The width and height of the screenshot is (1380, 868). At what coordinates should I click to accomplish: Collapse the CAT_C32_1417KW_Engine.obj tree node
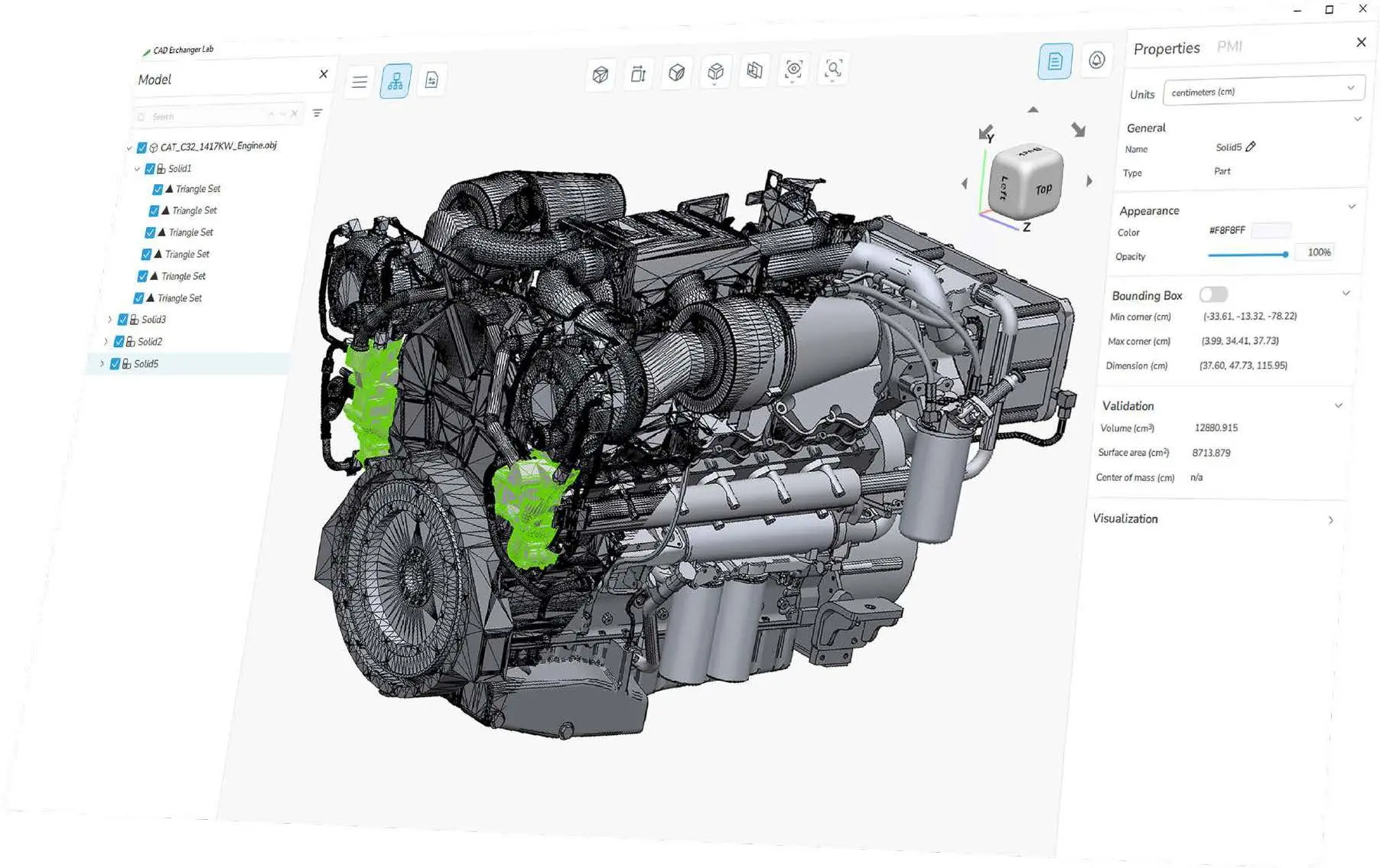129,148
